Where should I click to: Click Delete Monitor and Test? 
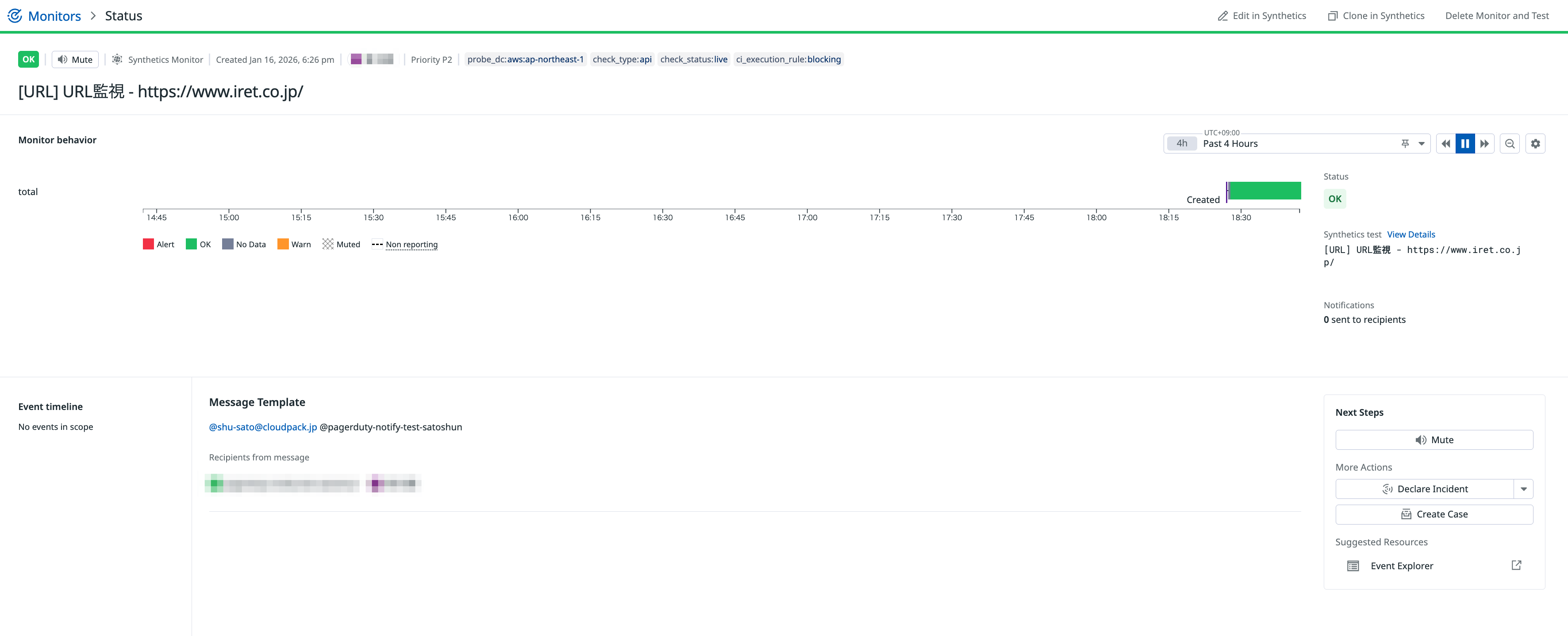[1497, 16]
